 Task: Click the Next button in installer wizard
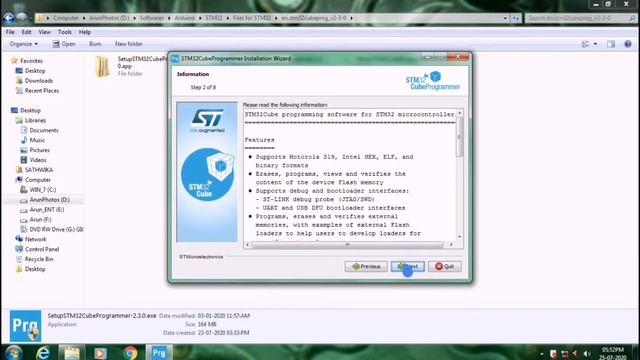(407, 267)
